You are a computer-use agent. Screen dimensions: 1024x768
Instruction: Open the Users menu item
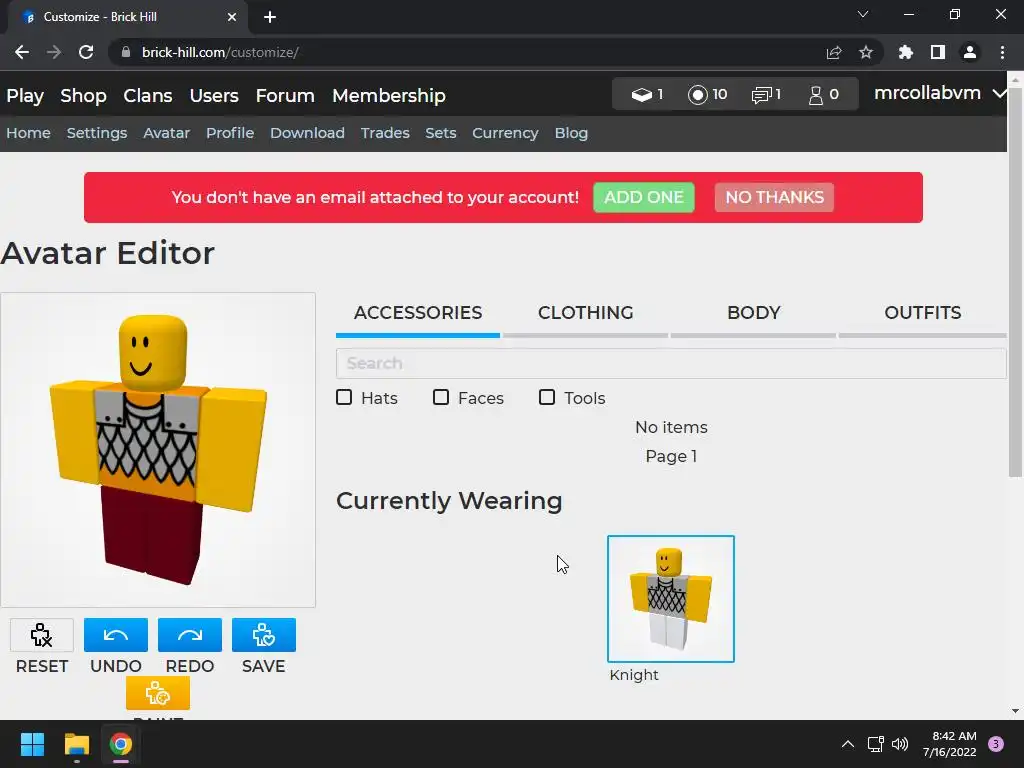point(214,95)
